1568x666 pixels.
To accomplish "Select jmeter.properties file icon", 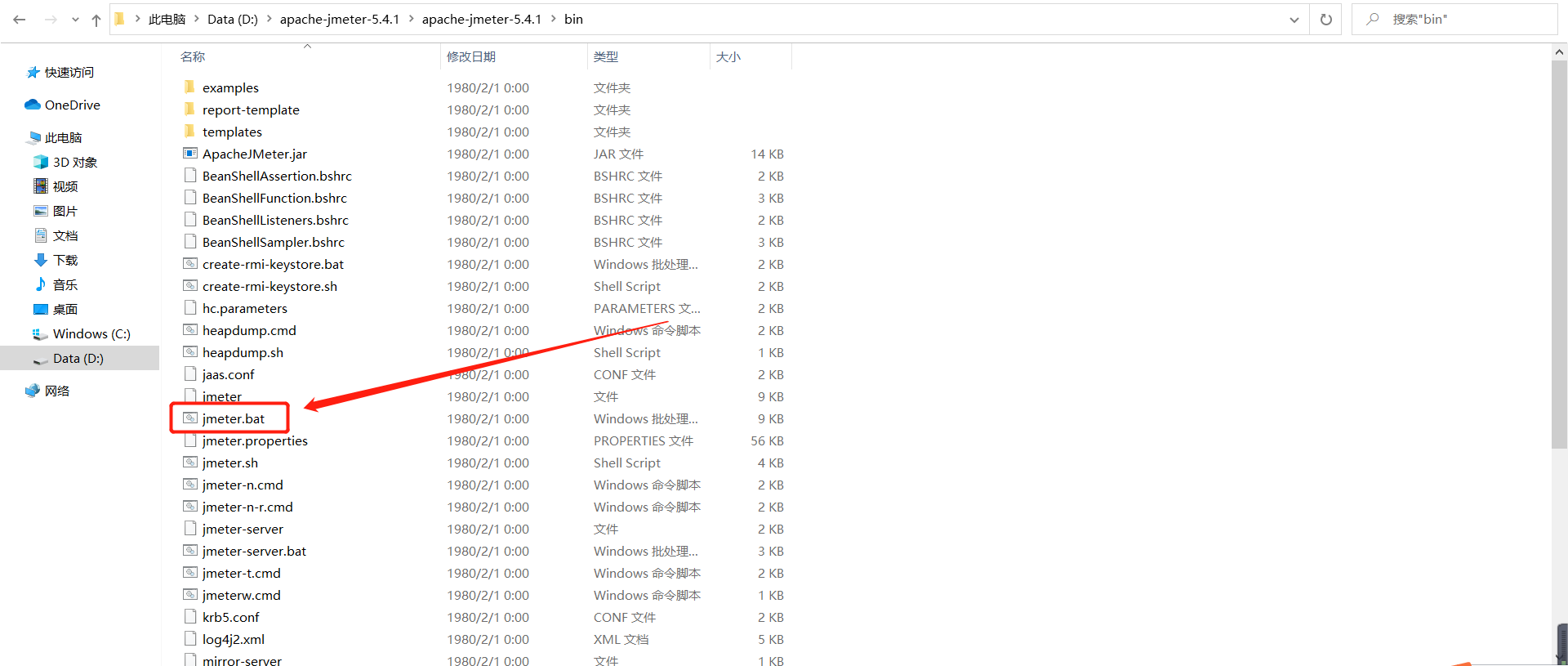I will 189,440.
